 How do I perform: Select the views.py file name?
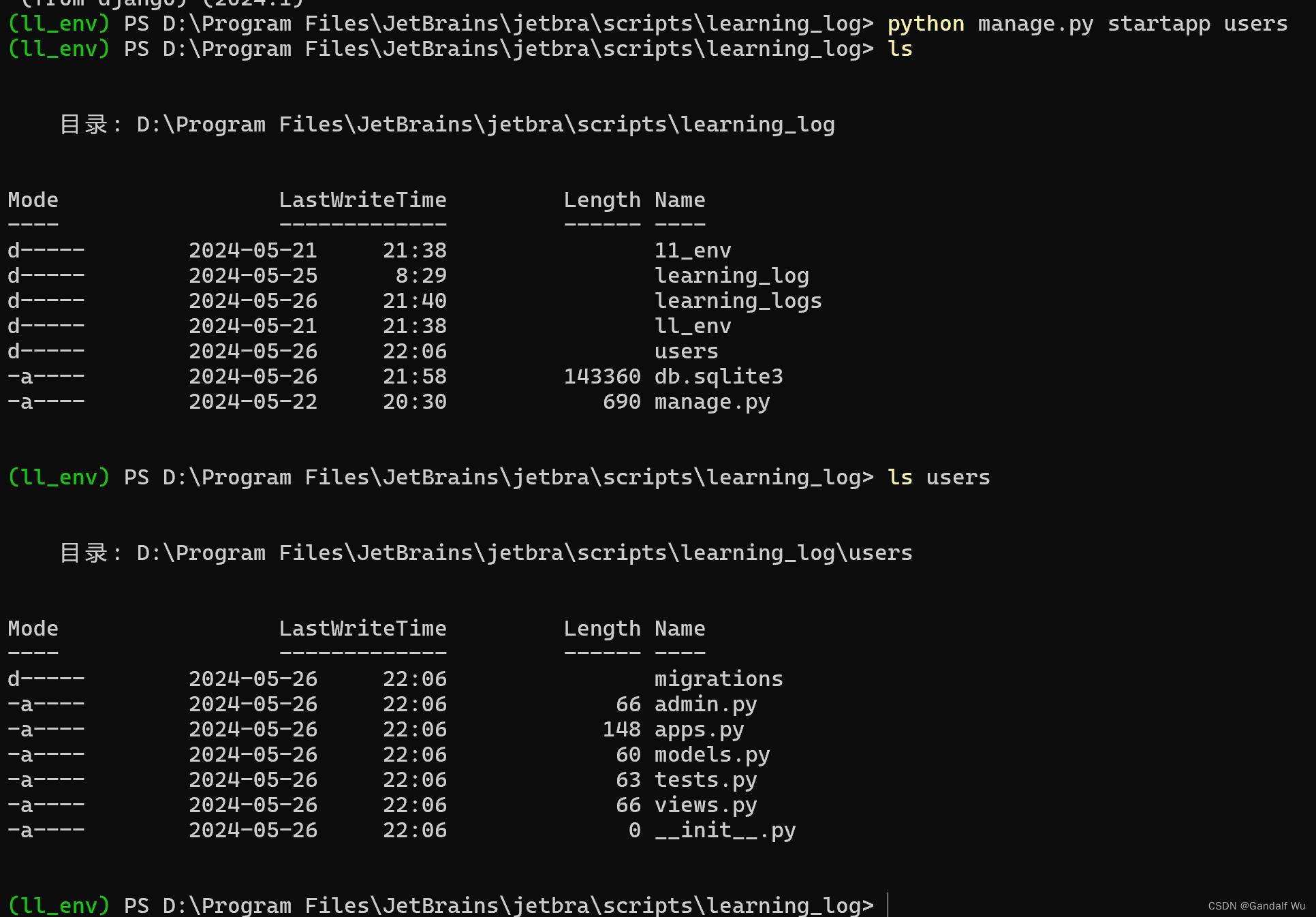click(706, 805)
